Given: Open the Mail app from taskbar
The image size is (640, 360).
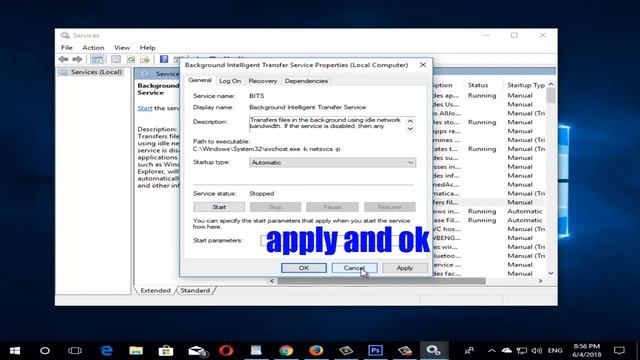Looking at the screenshot, I should (198, 351).
